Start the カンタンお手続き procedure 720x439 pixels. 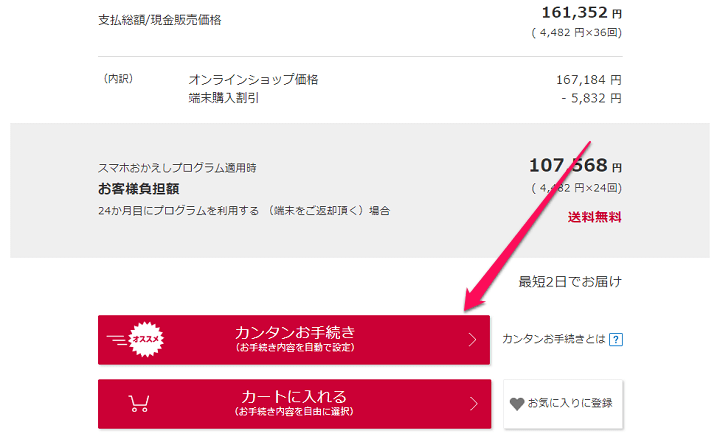[294, 340]
